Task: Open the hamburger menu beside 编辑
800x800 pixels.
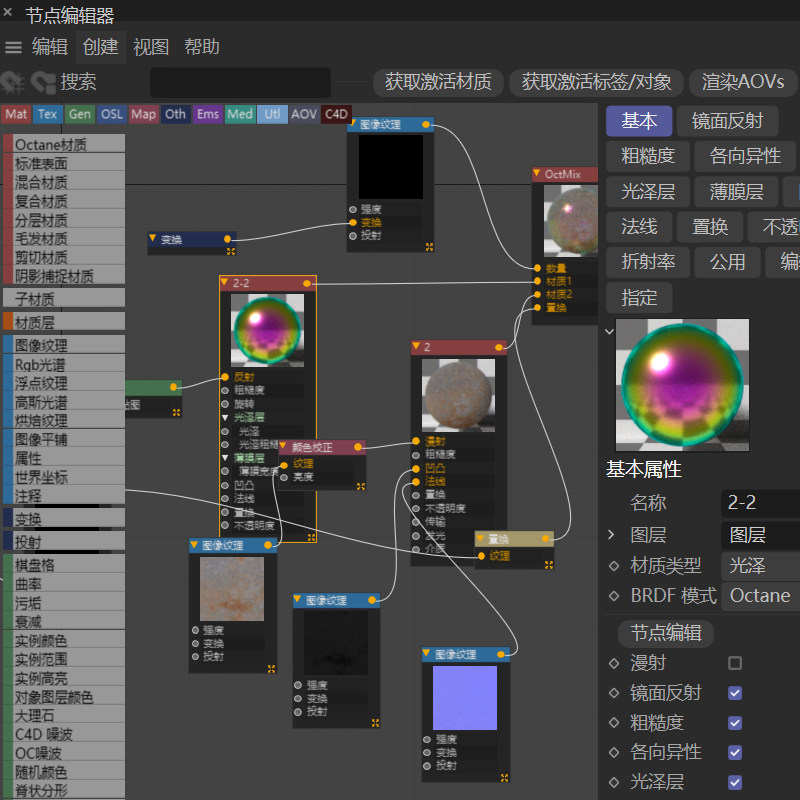Action: click(13, 46)
